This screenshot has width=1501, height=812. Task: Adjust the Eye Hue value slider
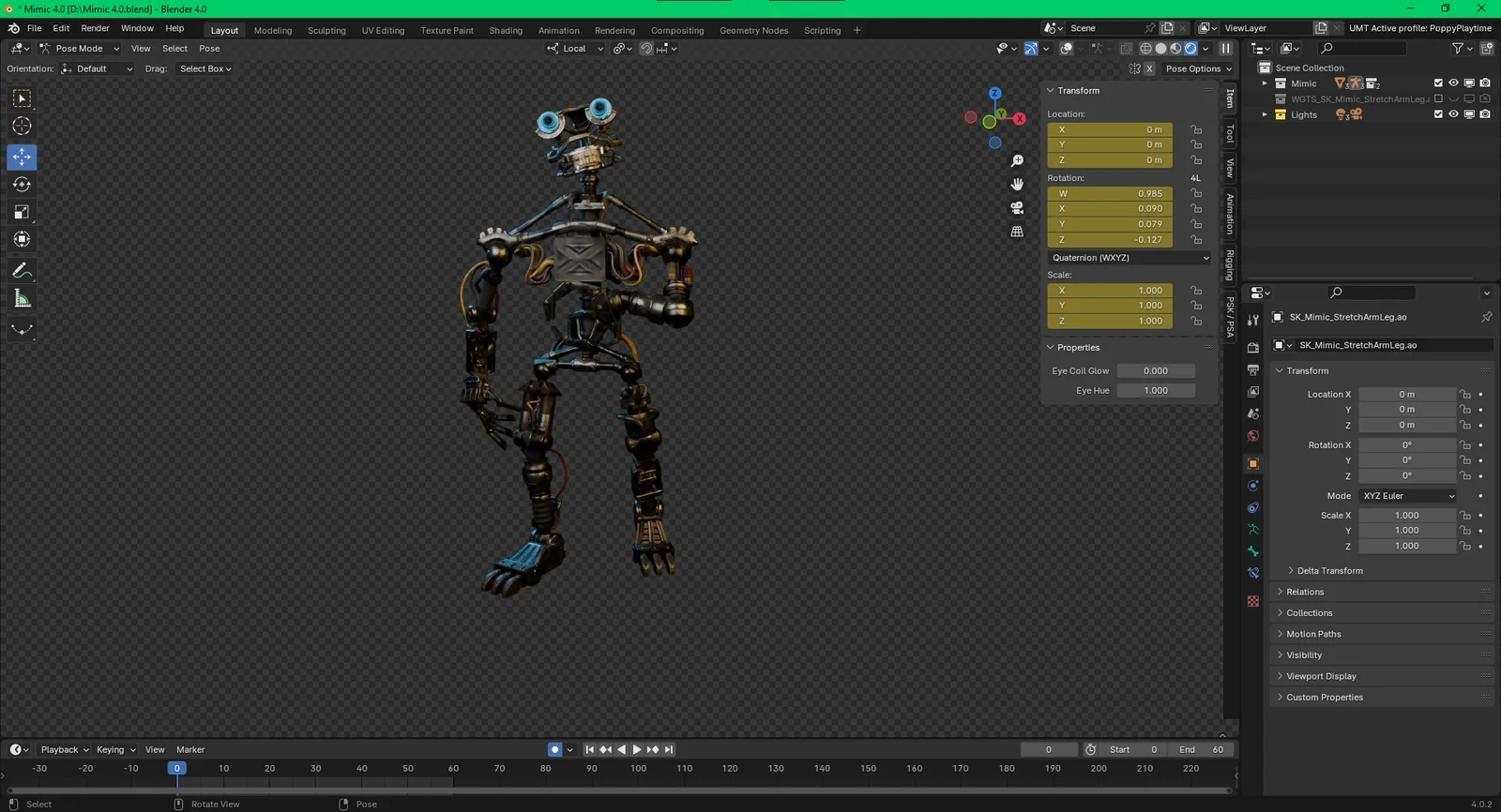[x=1156, y=391]
